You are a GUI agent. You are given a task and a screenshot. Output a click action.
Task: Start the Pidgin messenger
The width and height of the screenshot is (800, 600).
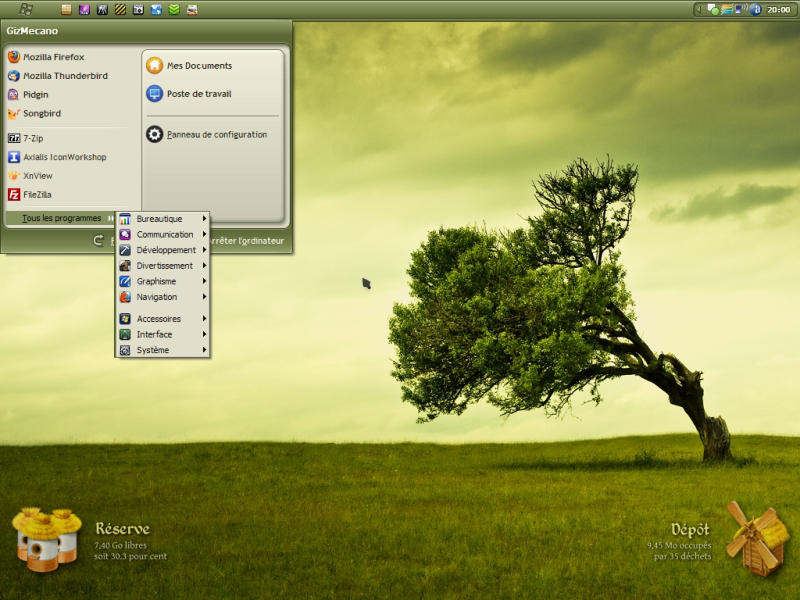28,94
